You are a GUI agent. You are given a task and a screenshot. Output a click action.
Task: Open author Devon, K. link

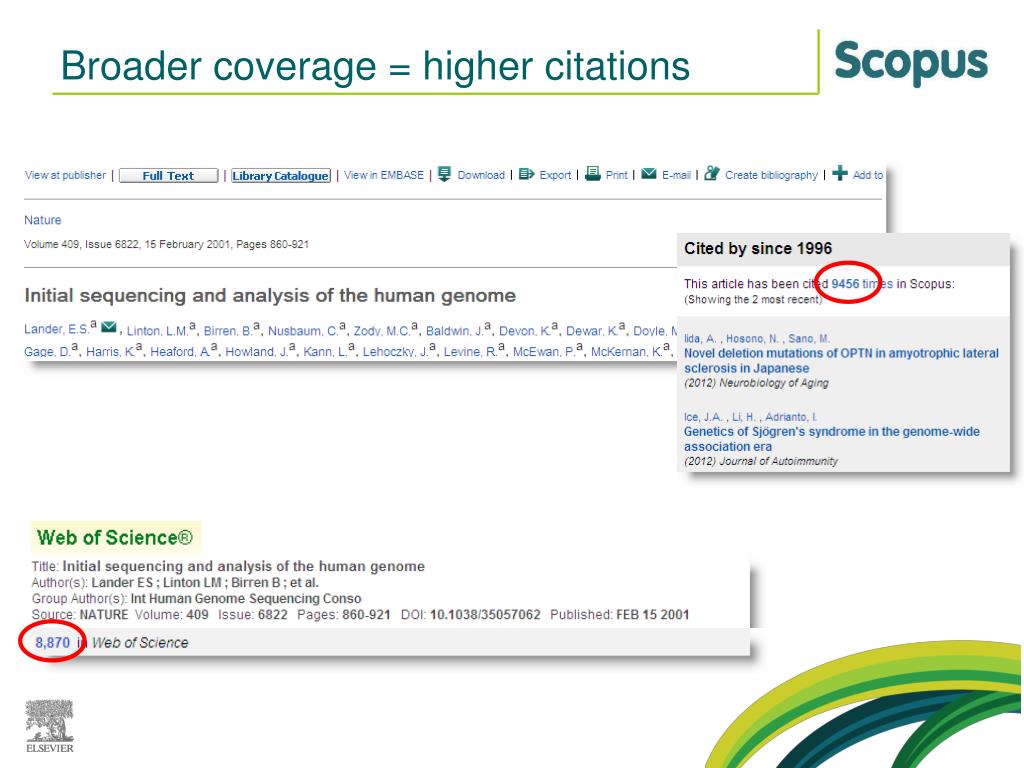pyautogui.click(x=524, y=331)
